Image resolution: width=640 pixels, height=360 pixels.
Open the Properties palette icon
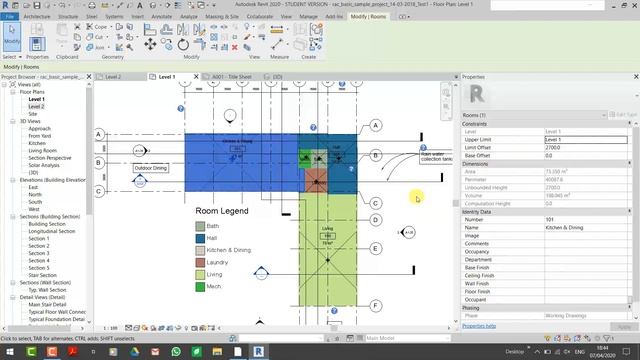pos(37,44)
